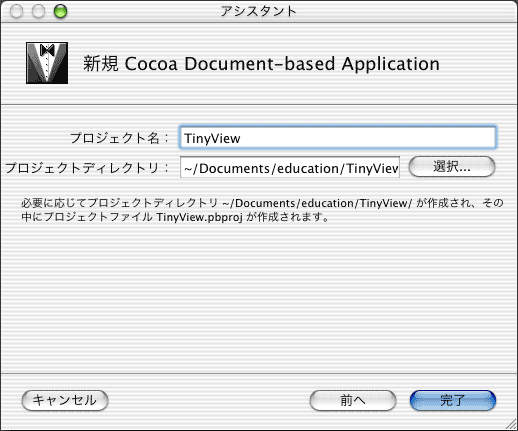Click the green zoom window button
The width and height of the screenshot is (518, 431).
60,11
